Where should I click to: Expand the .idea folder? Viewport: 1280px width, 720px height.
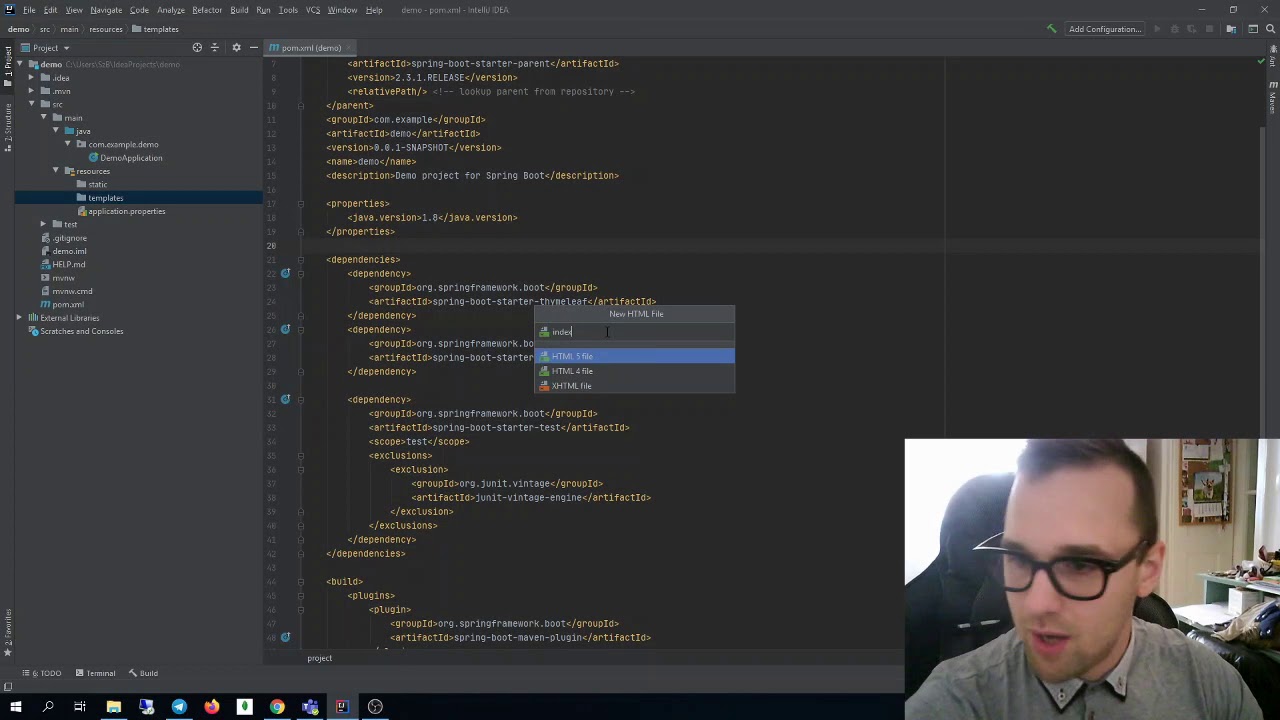click(x=31, y=78)
